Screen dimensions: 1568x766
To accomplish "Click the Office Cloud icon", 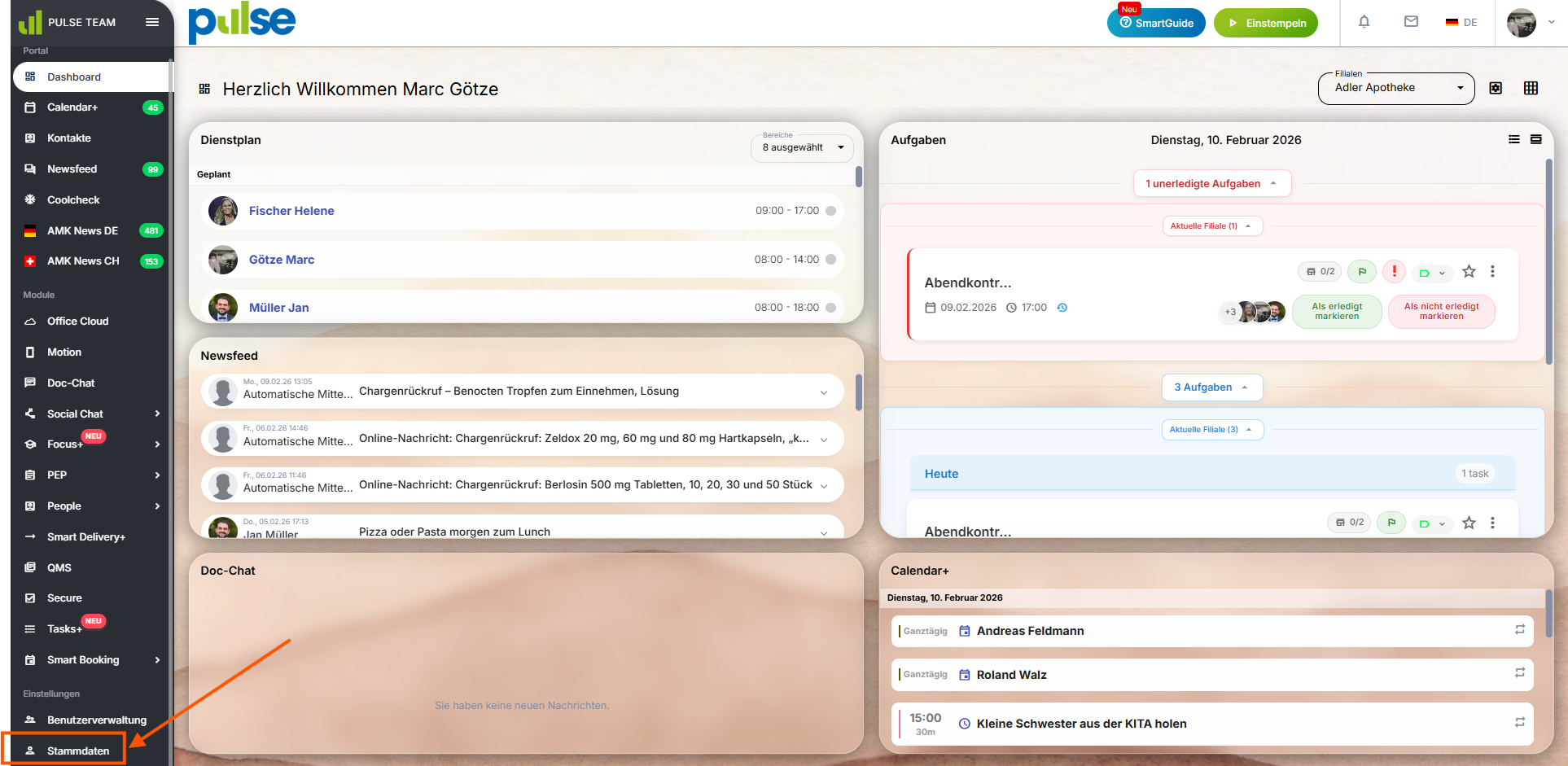I will point(30,322).
